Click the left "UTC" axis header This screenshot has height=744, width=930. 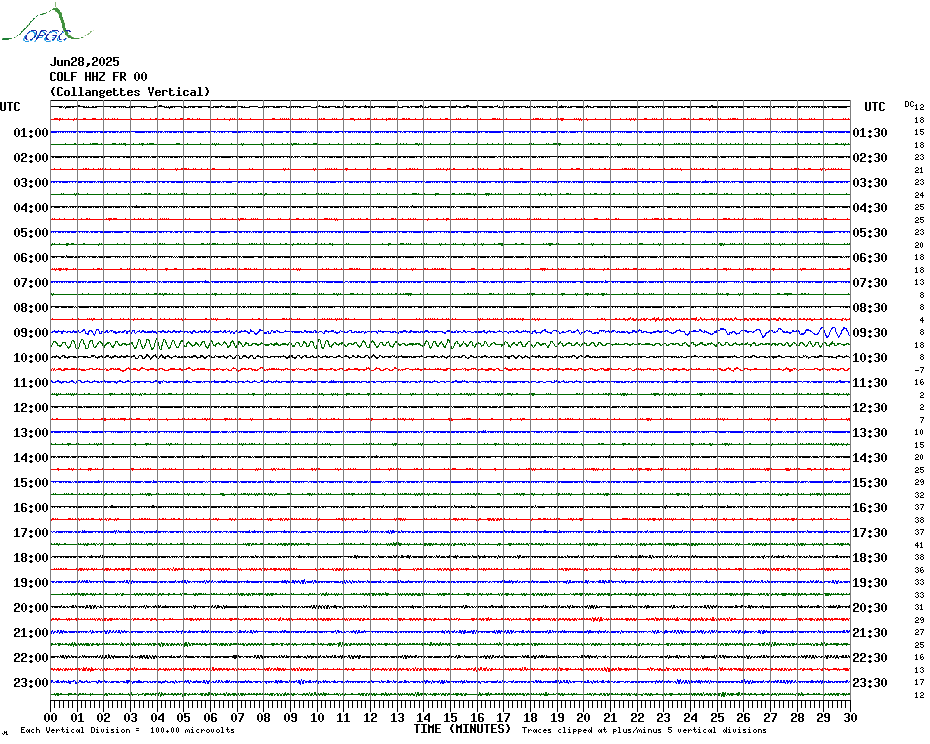coord(10,107)
